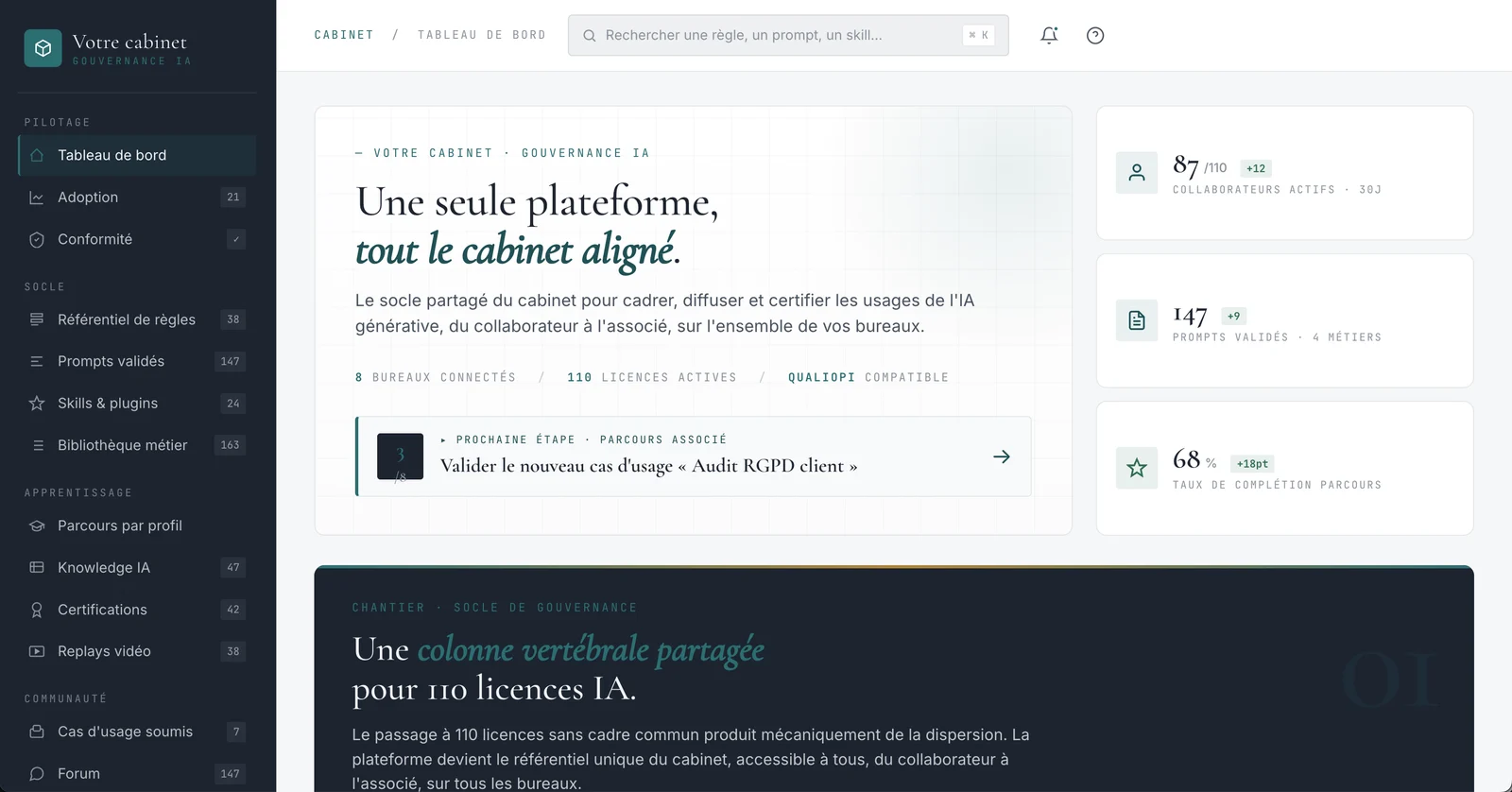Focus the Rechercher une règle search field
This screenshot has width=1512, height=792.
(788, 35)
